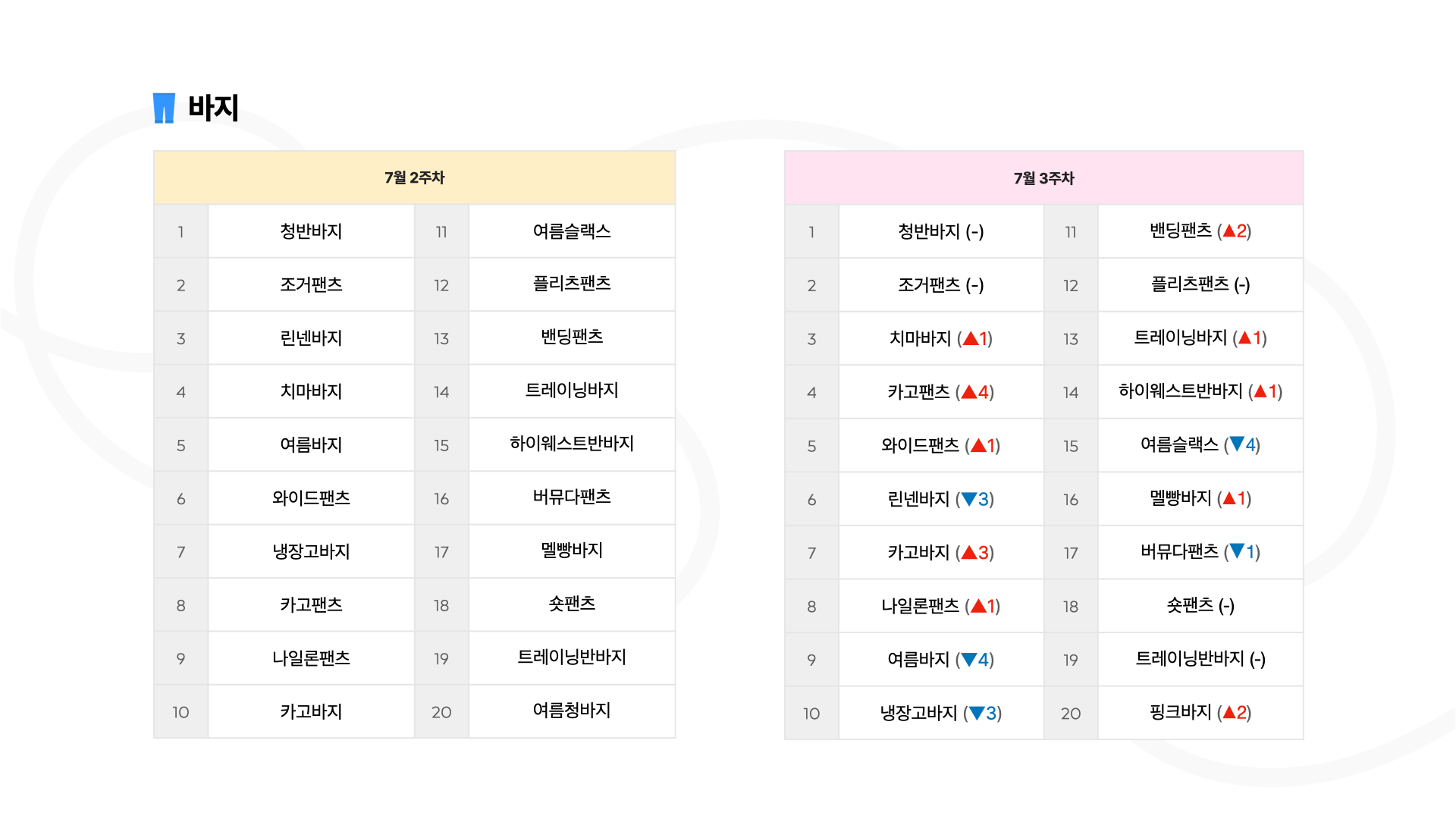Click the 7월 2주차 table header

tap(414, 177)
